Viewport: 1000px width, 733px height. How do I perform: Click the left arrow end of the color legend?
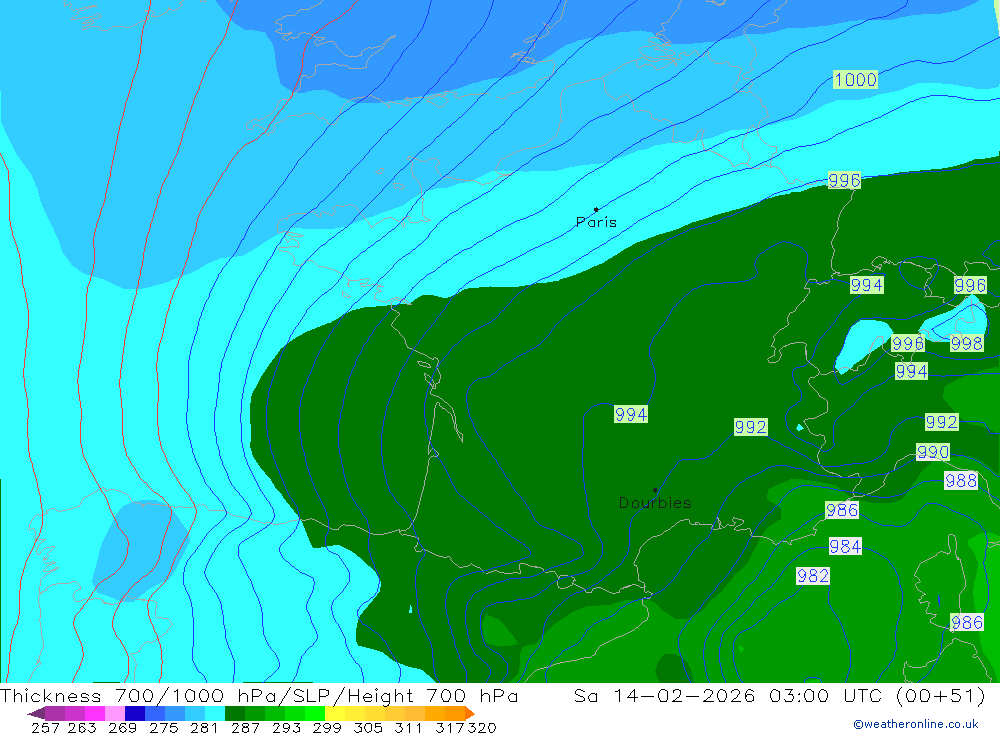click(x=35, y=713)
